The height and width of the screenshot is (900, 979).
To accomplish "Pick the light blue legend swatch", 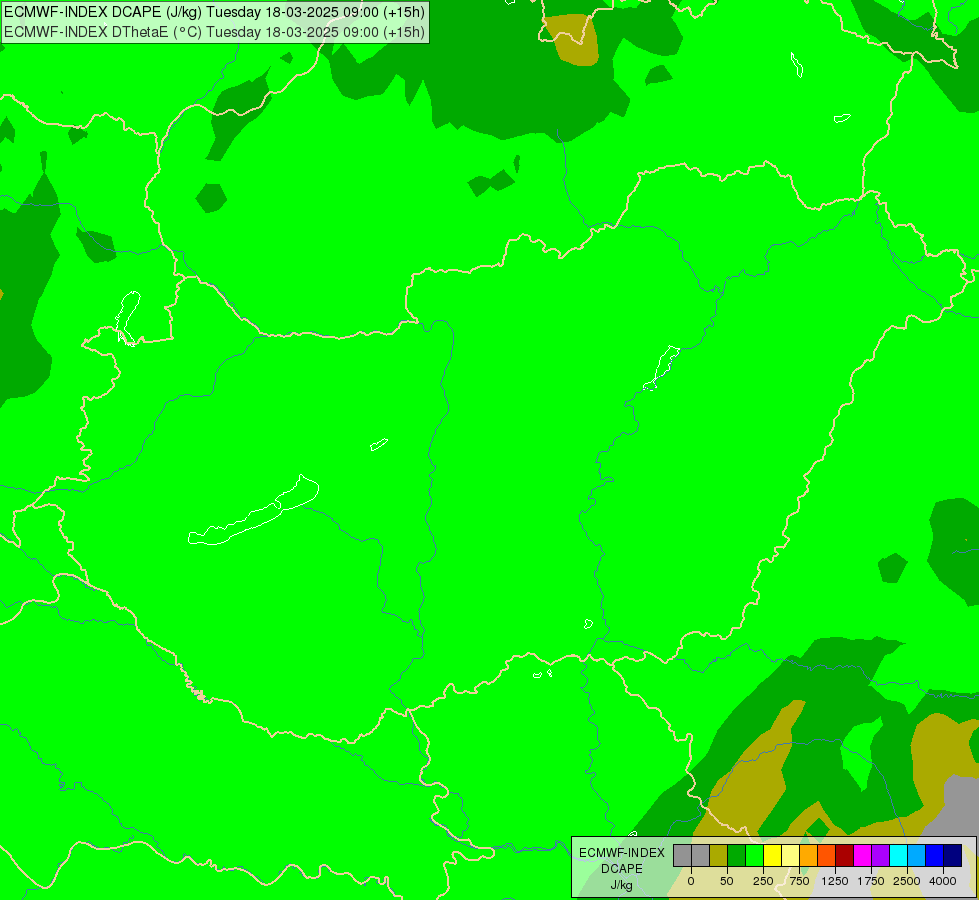I will tap(917, 856).
